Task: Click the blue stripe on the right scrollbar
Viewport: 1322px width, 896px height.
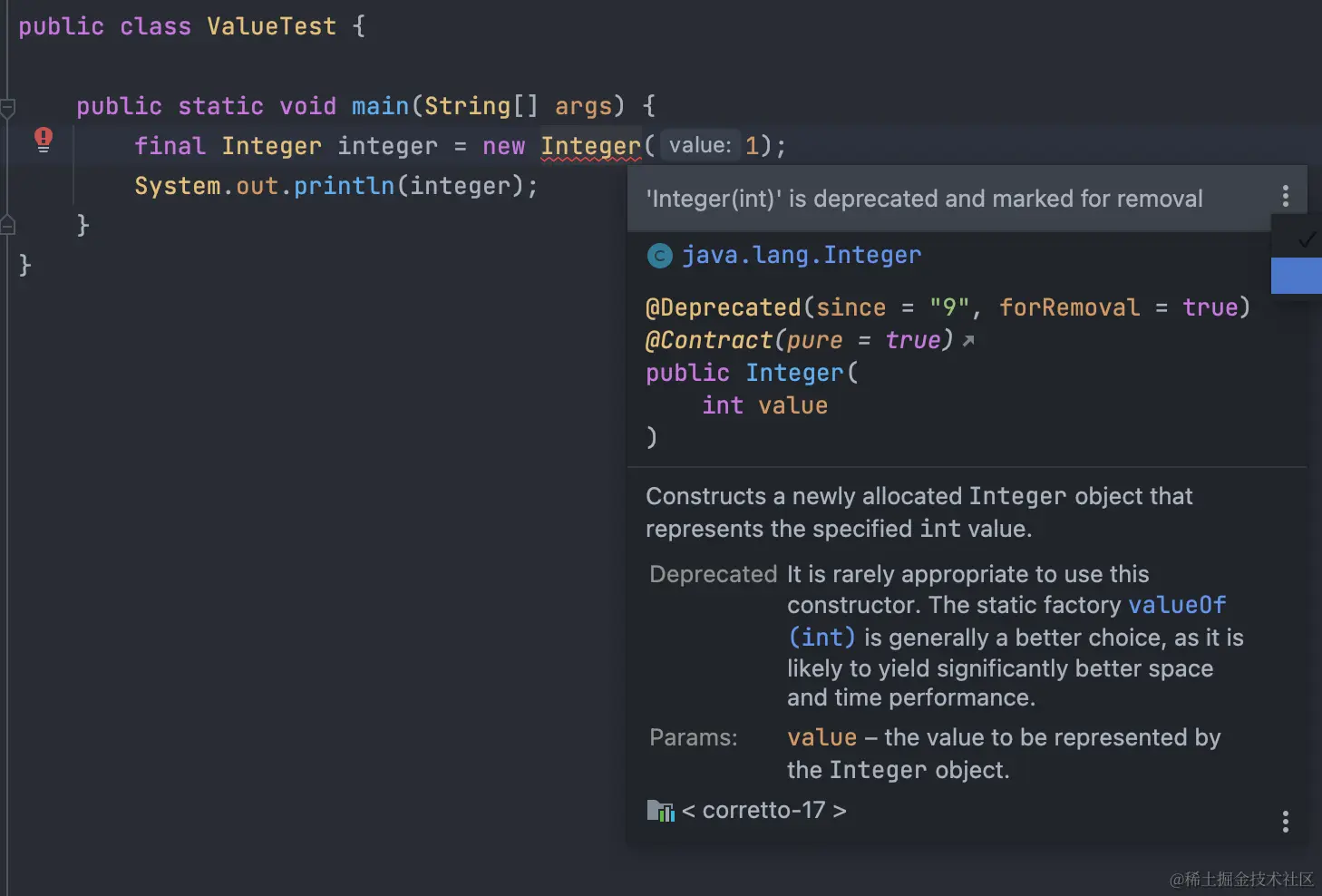Action: tap(1296, 276)
